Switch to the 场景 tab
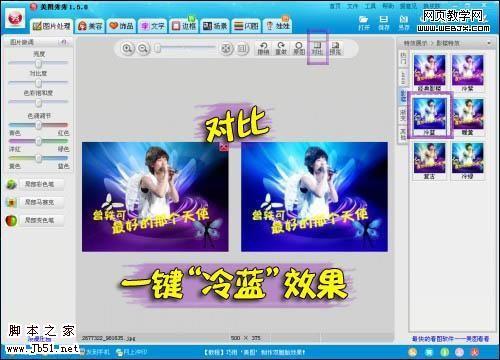Image resolution: width=500 pixels, height=360 pixels. (x=215, y=26)
